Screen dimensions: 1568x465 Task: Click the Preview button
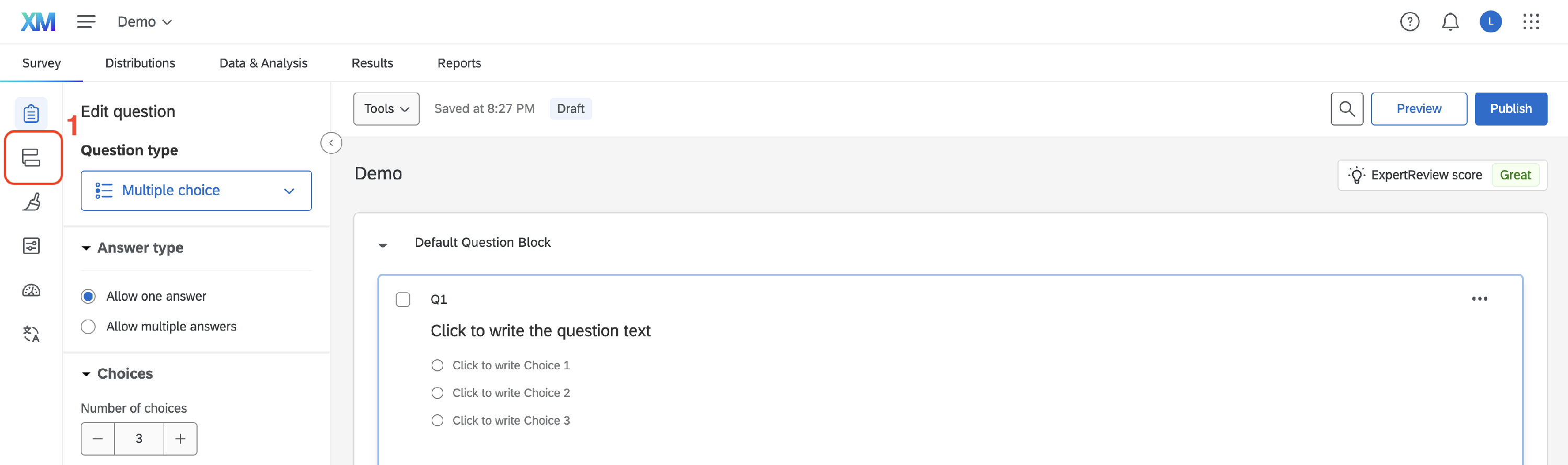coord(1419,109)
